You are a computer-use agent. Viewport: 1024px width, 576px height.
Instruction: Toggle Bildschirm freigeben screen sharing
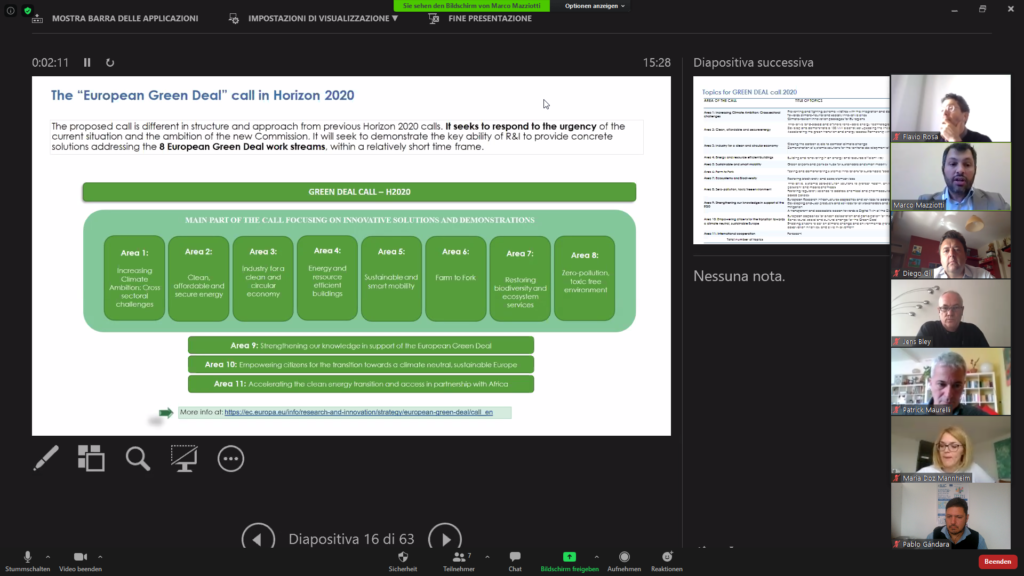click(570, 560)
